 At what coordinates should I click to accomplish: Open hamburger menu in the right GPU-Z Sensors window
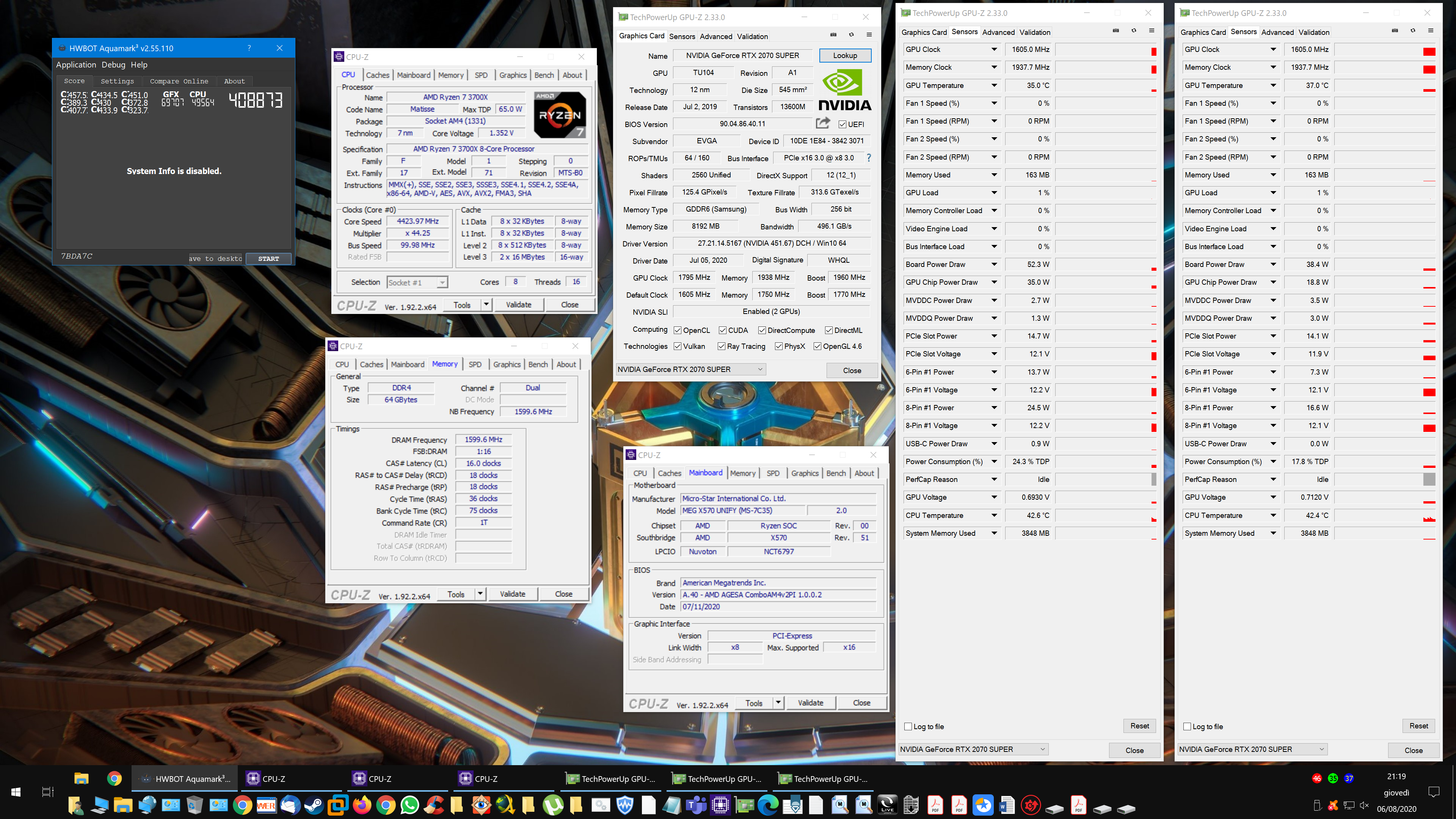click(x=1431, y=30)
